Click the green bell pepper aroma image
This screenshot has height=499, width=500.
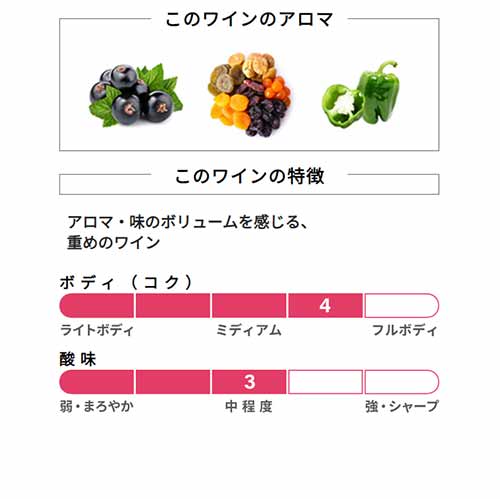(361, 94)
